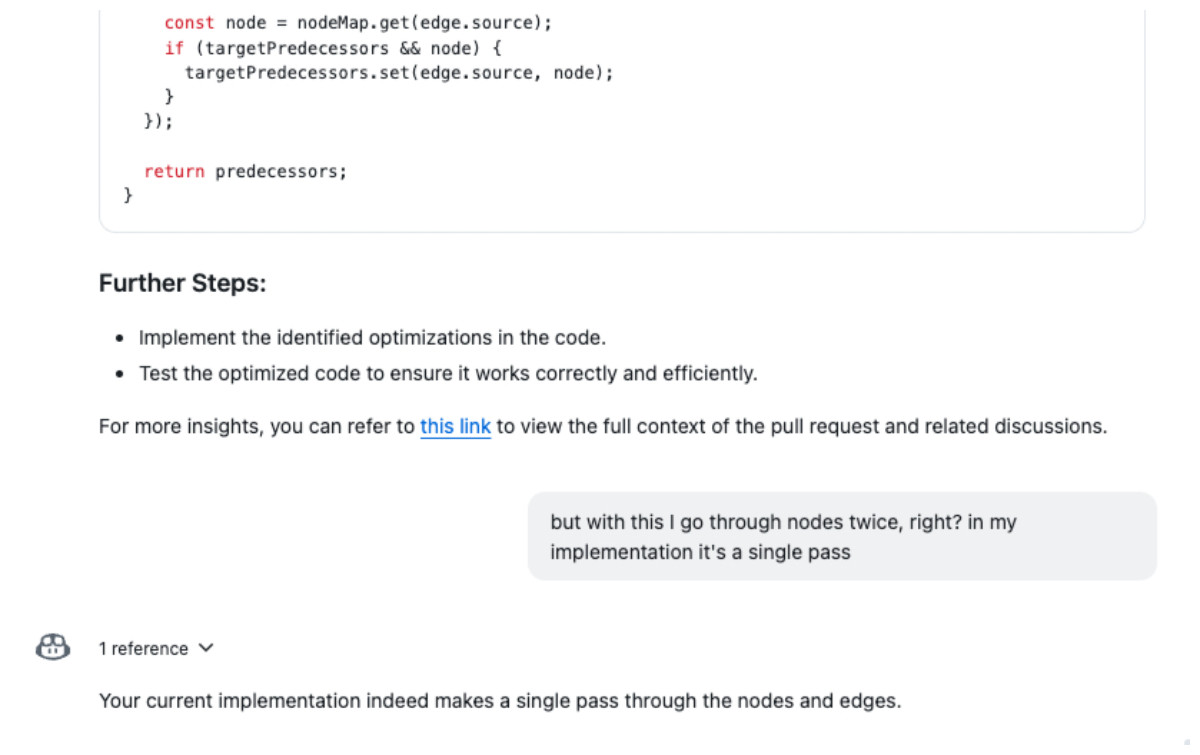Click the final closing brace in code block

click(x=128, y=196)
